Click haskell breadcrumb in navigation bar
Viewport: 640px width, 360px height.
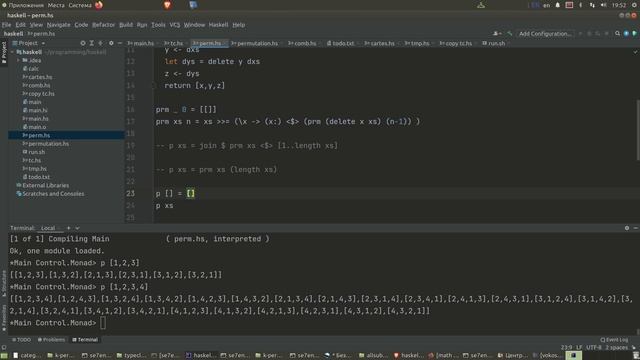pos(13,33)
